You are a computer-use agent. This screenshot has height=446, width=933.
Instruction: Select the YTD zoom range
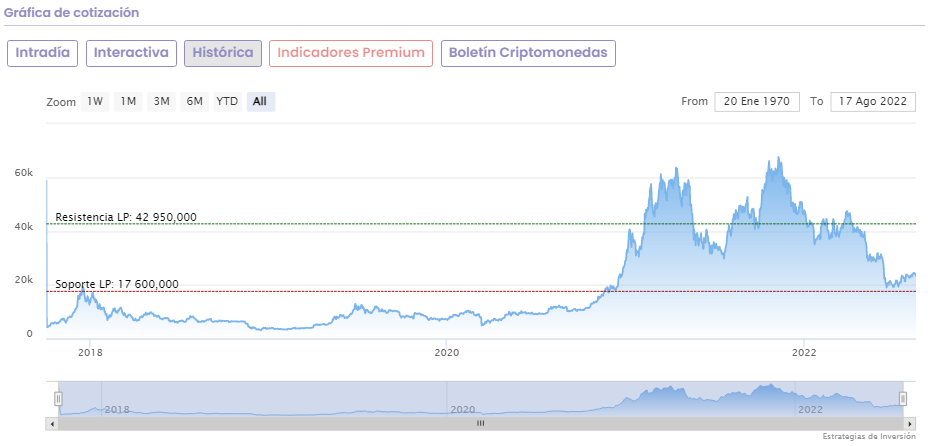tap(227, 101)
